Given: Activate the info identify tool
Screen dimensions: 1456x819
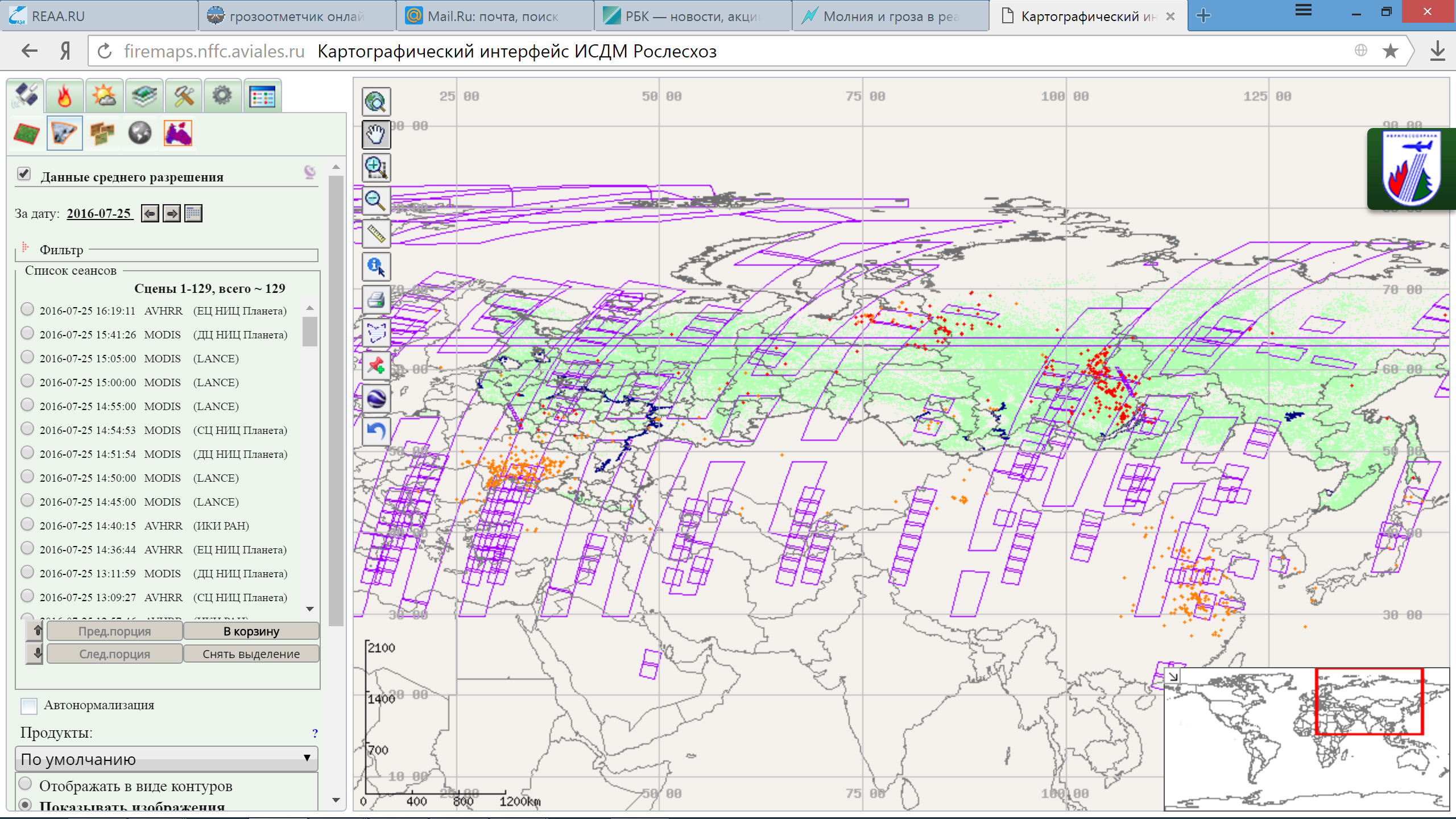Looking at the screenshot, I should (x=376, y=267).
